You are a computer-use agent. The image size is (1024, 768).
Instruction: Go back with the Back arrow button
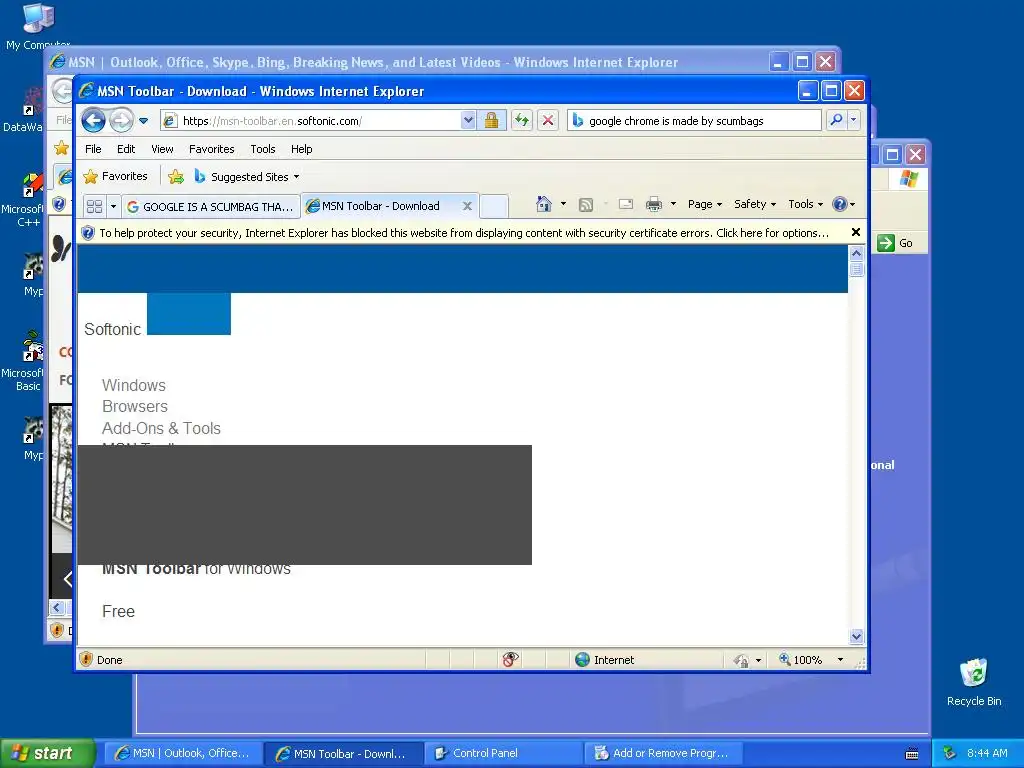(x=93, y=120)
